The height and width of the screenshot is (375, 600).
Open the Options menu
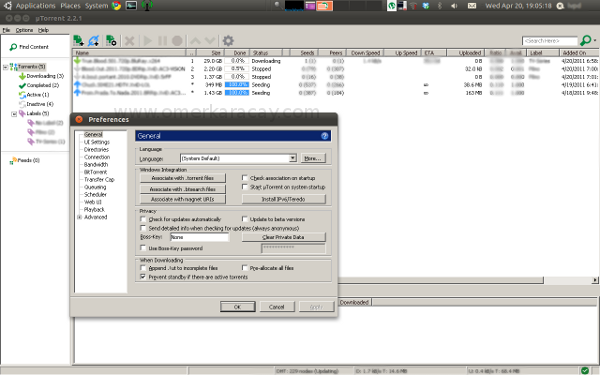pos(24,30)
